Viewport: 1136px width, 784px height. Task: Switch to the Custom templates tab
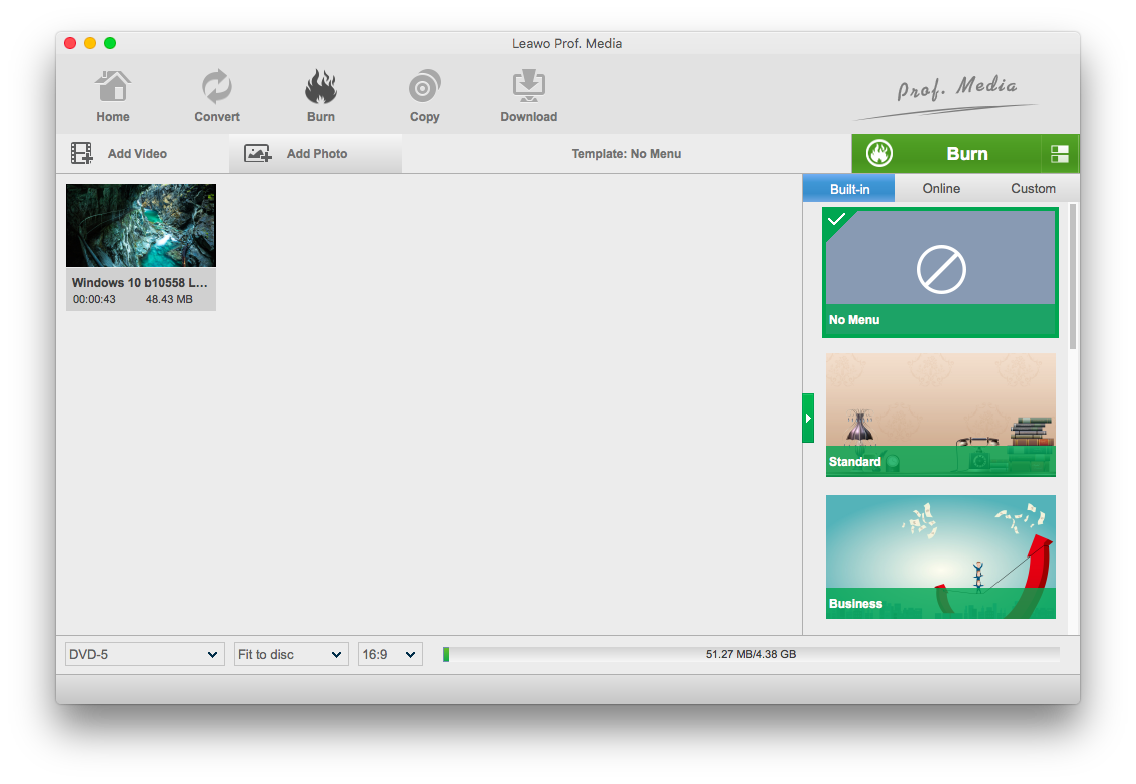(1033, 188)
